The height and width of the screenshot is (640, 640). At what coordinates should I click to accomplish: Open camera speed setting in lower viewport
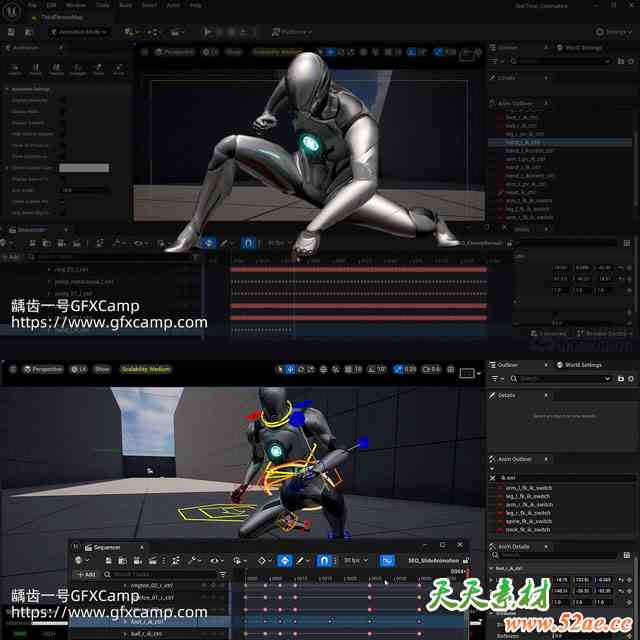coord(431,369)
